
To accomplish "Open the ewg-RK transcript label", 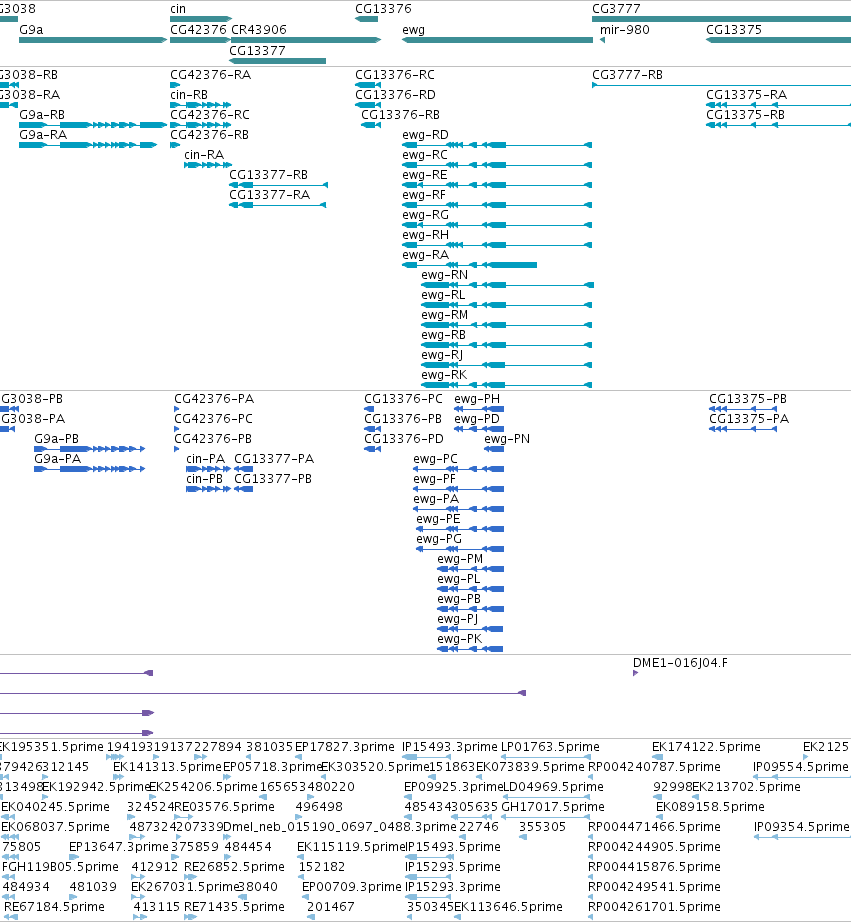I will [x=444, y=375].
